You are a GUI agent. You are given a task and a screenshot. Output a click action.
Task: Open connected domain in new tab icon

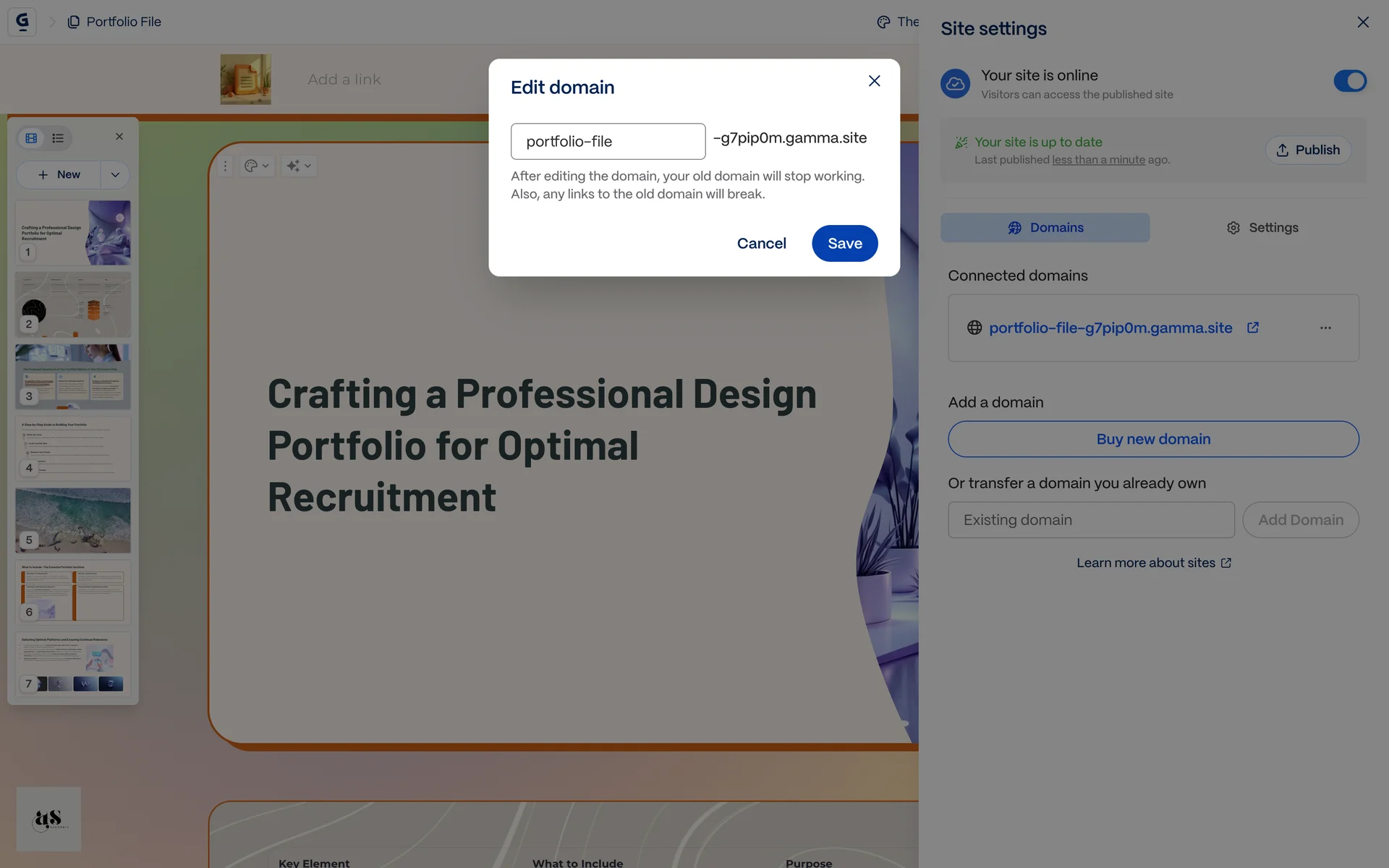pos(1253,328)
